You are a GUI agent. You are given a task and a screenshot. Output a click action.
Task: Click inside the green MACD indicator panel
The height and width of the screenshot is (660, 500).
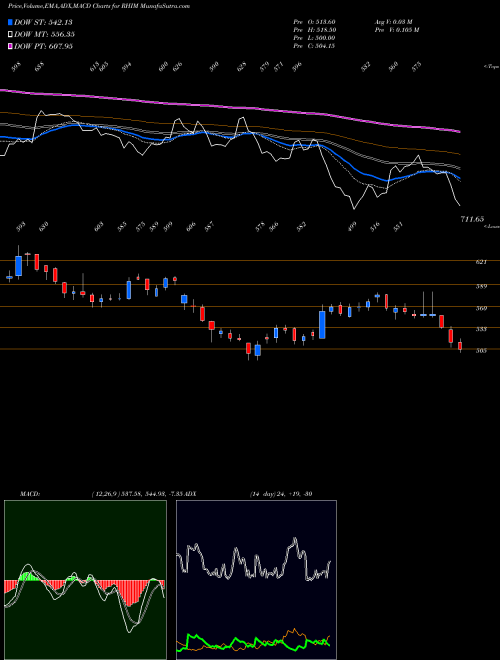85,580
